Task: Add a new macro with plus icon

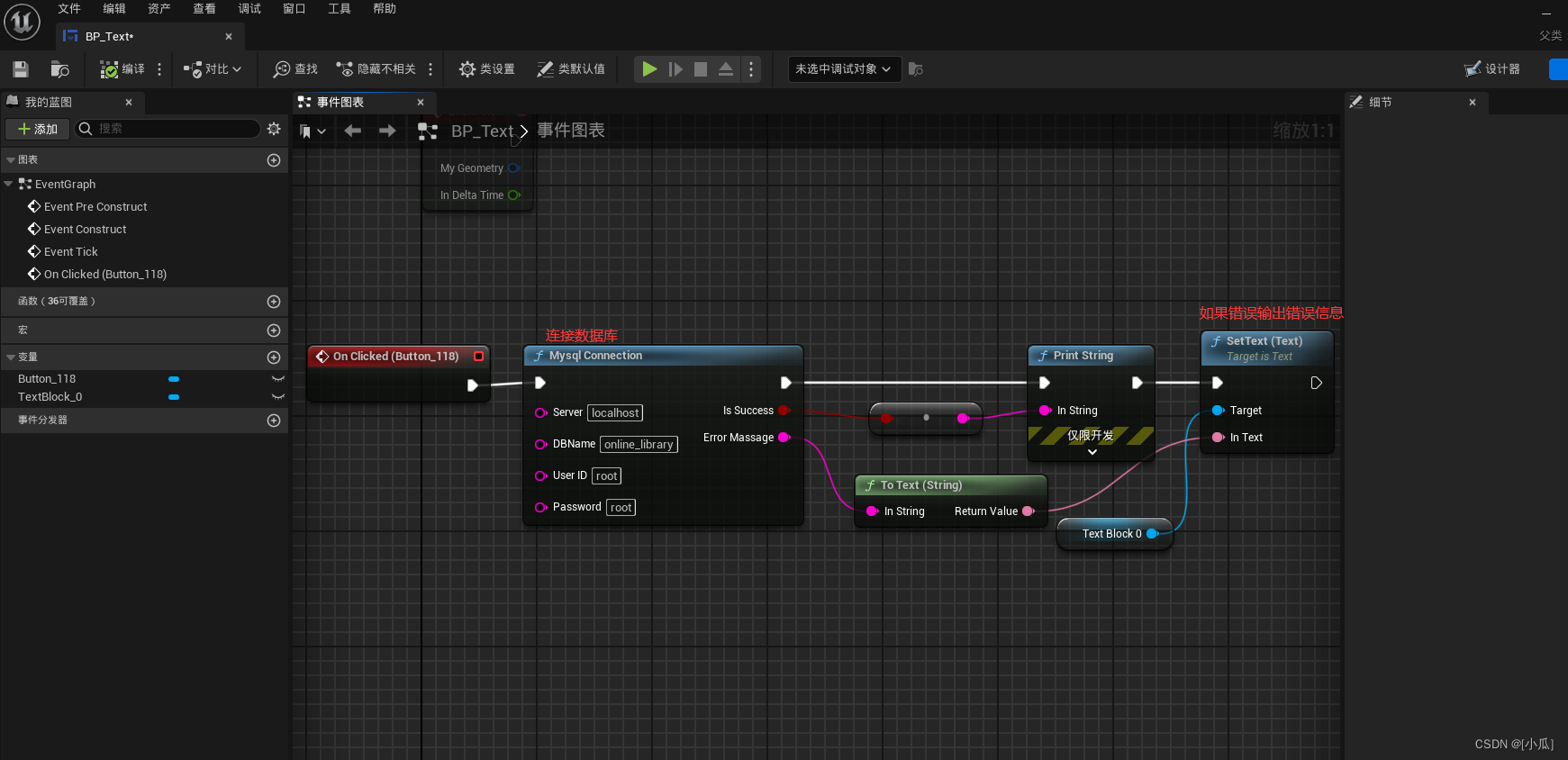Action: click(x=274, y=330)
